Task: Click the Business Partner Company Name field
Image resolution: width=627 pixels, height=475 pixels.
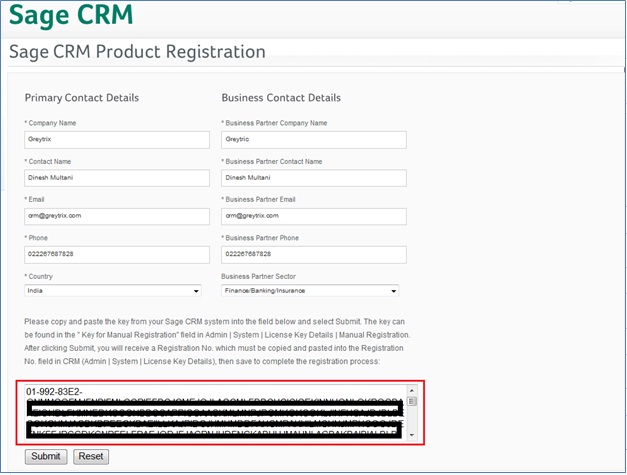Action: coord(314,140)
